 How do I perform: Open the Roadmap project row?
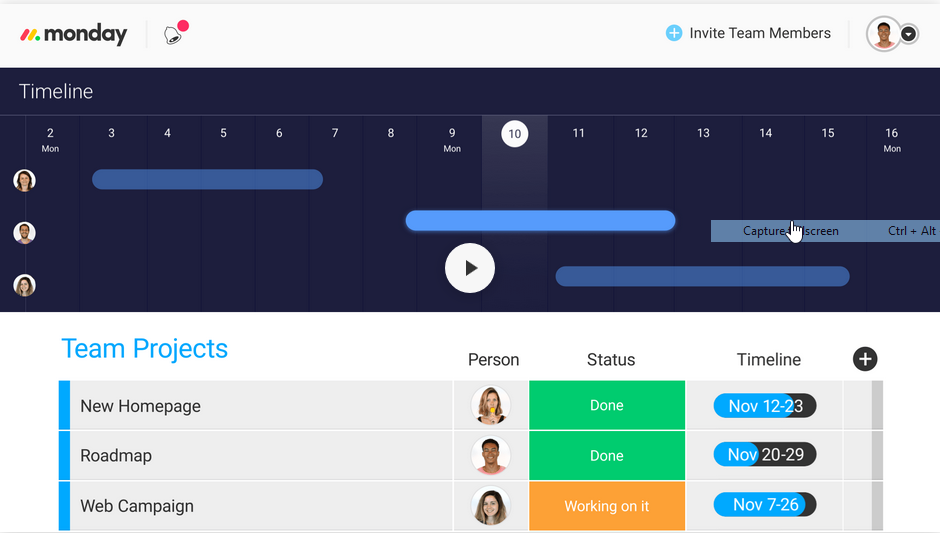tap(116, 455)
